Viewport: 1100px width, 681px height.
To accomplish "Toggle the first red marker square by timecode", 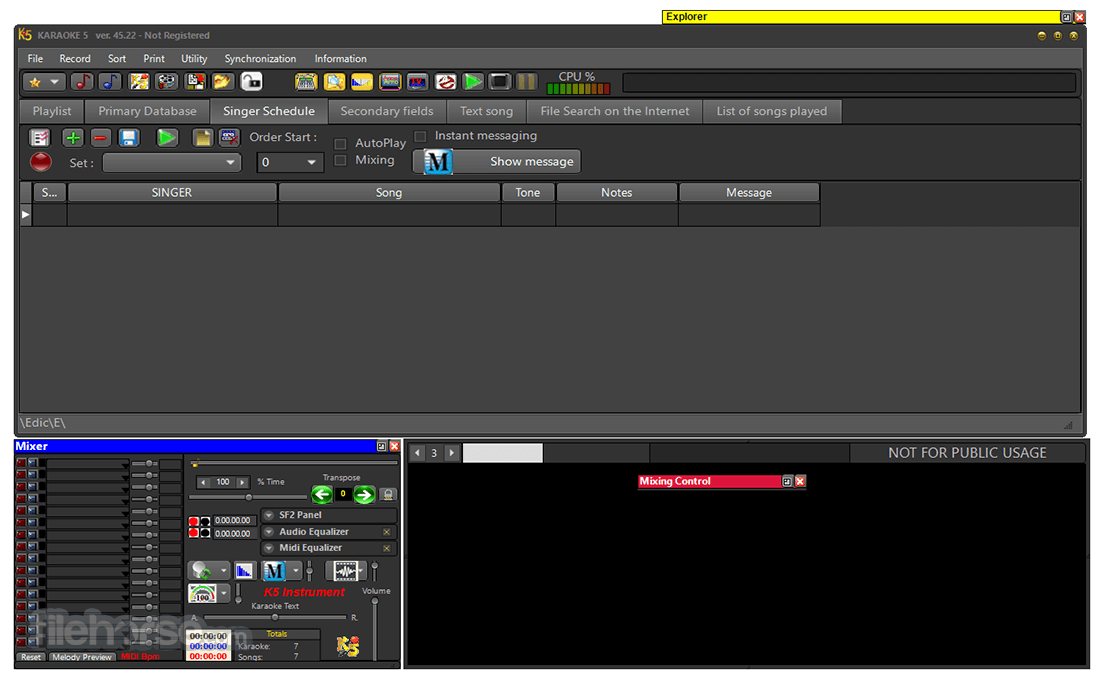I will coord(194,521).
